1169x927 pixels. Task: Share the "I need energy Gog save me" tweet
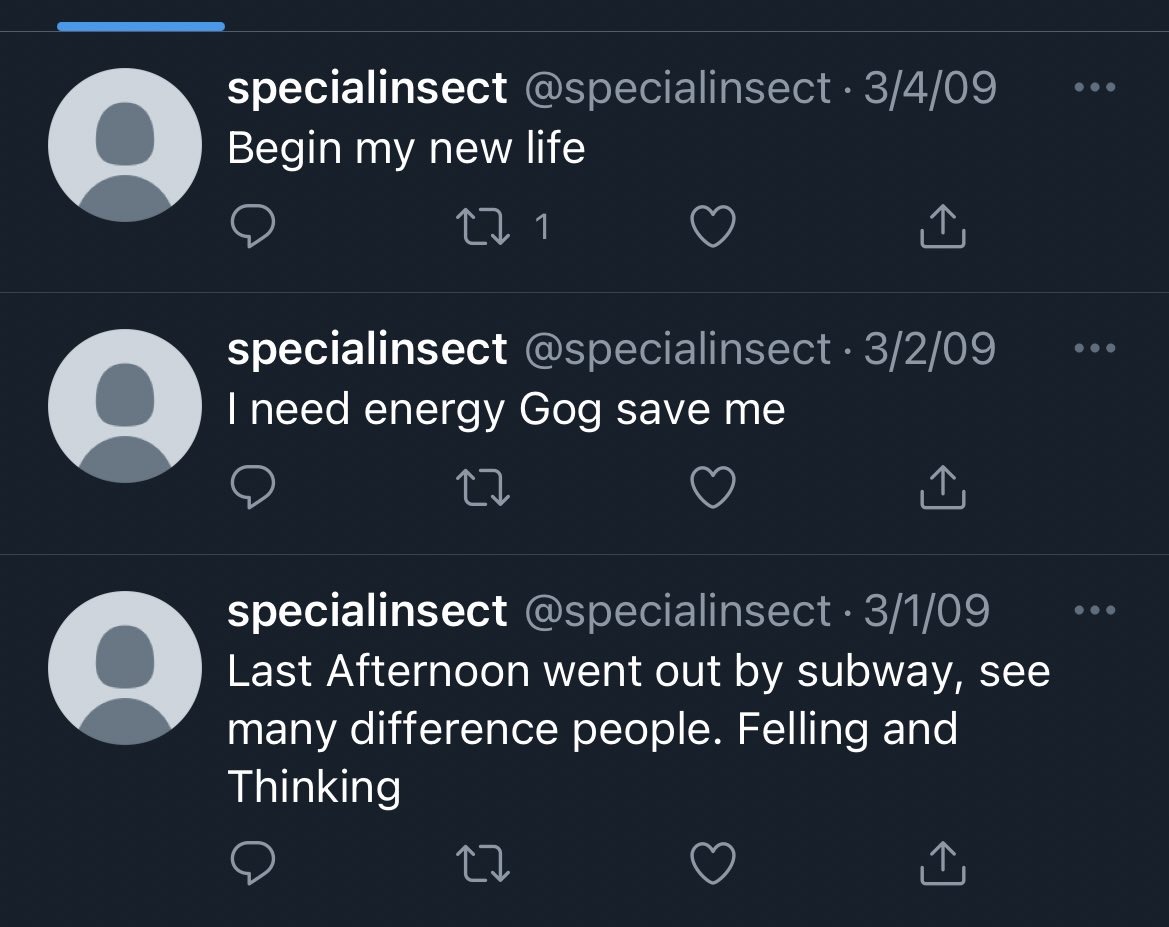(942, 489)
